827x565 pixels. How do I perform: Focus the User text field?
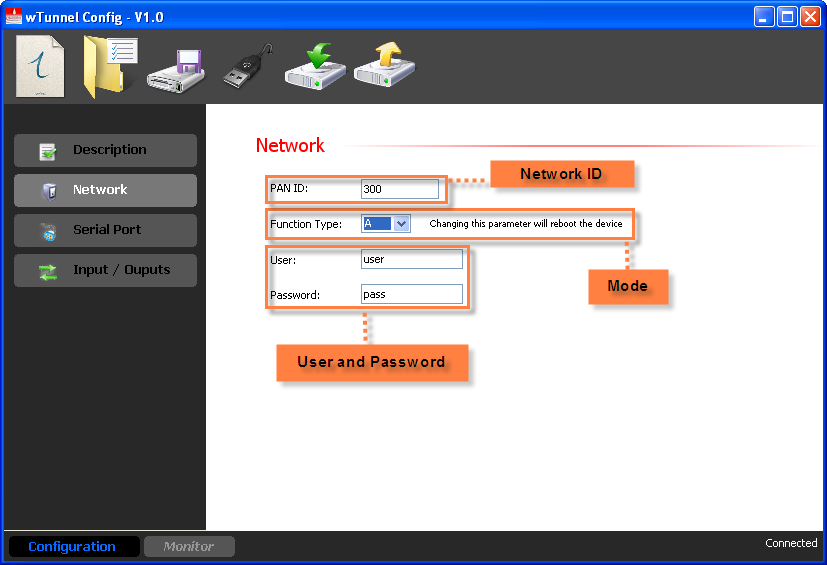coord(411,259)
